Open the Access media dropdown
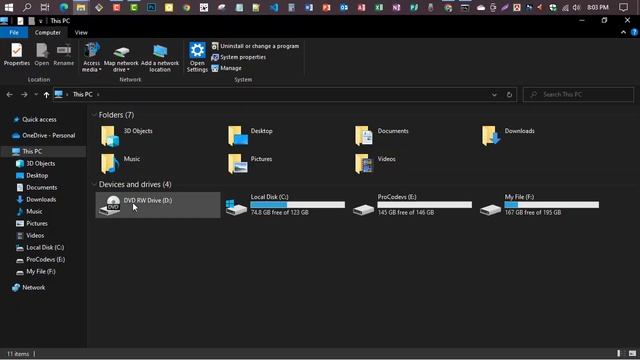640x360 pixels. 91,57
